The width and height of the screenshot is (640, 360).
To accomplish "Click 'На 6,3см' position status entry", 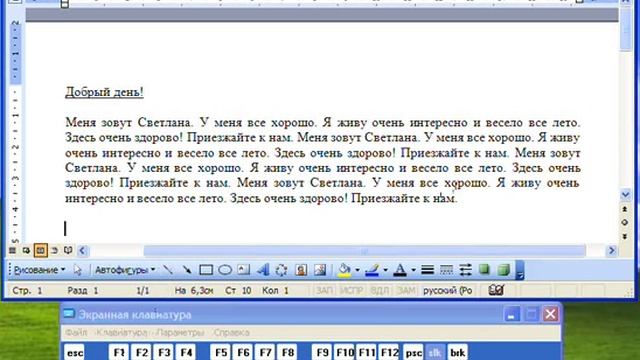I will coord(194,291).
